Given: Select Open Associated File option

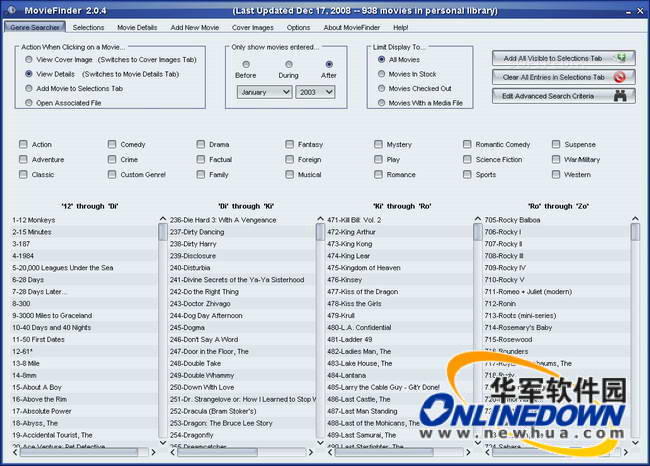Looking at the screenshot, I should (x=29, y=103).
